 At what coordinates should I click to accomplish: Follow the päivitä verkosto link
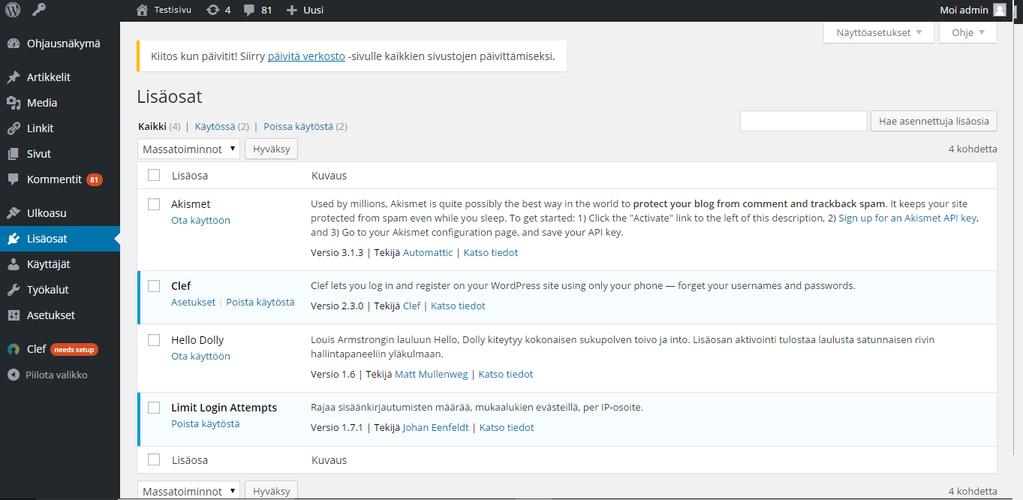306,56
